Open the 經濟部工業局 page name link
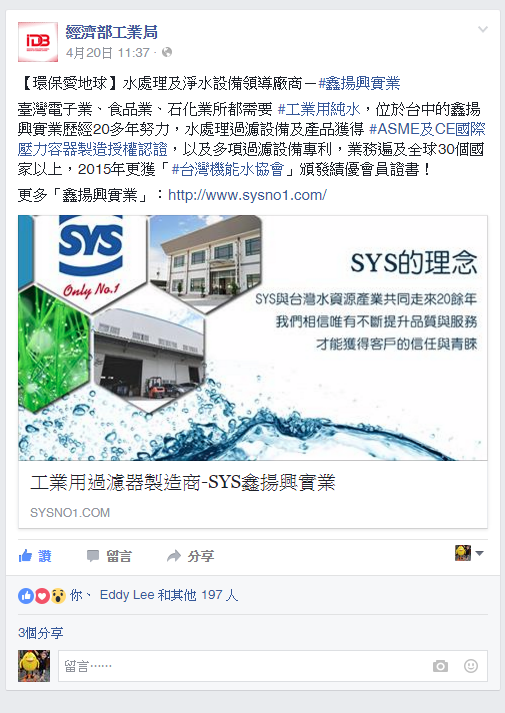 coord(111,32)
